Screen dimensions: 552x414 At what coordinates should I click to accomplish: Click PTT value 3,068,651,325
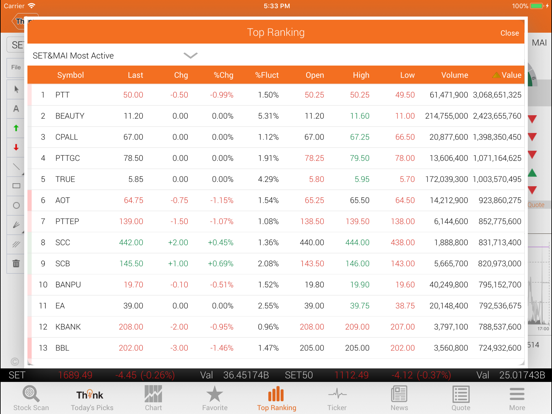tap(497, 95)
